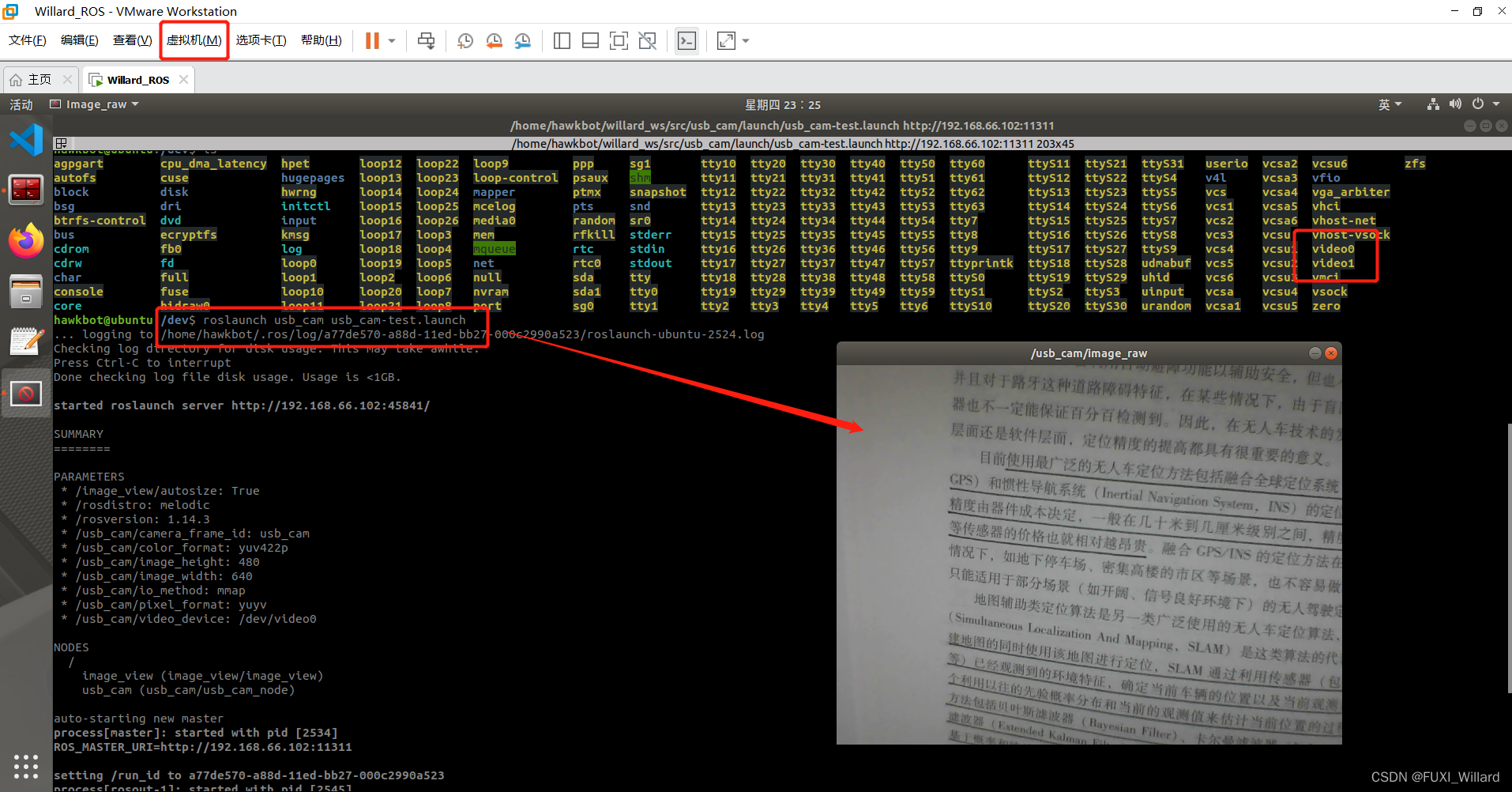Click the volume speaker icon
1512x792 pixels.
coord(1455,104)
